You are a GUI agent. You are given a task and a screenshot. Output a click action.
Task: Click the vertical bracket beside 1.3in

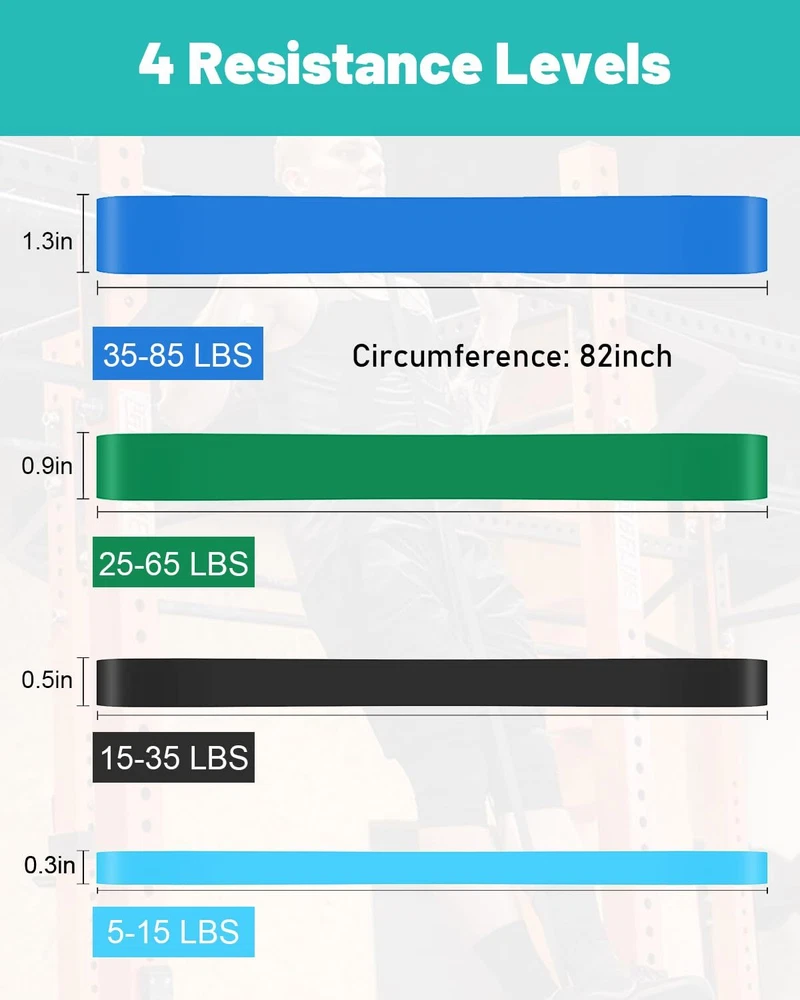pyautogui.click(x=85, y=234)
